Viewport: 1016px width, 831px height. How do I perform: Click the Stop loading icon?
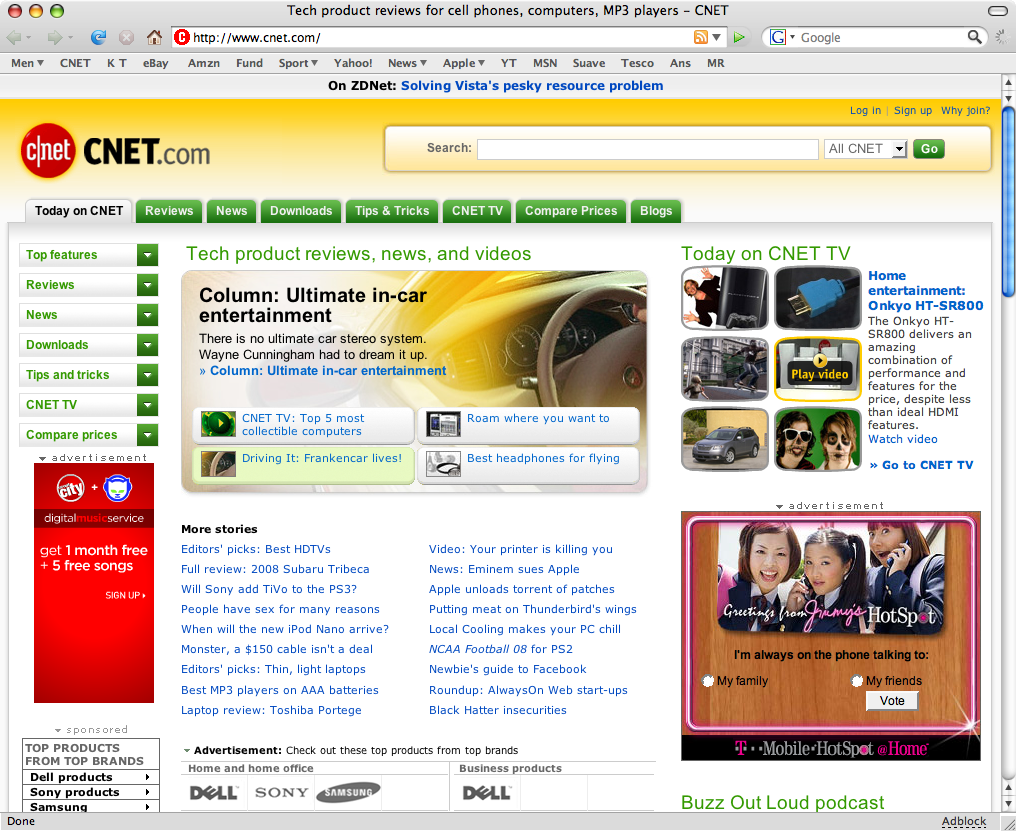[126, 38]
